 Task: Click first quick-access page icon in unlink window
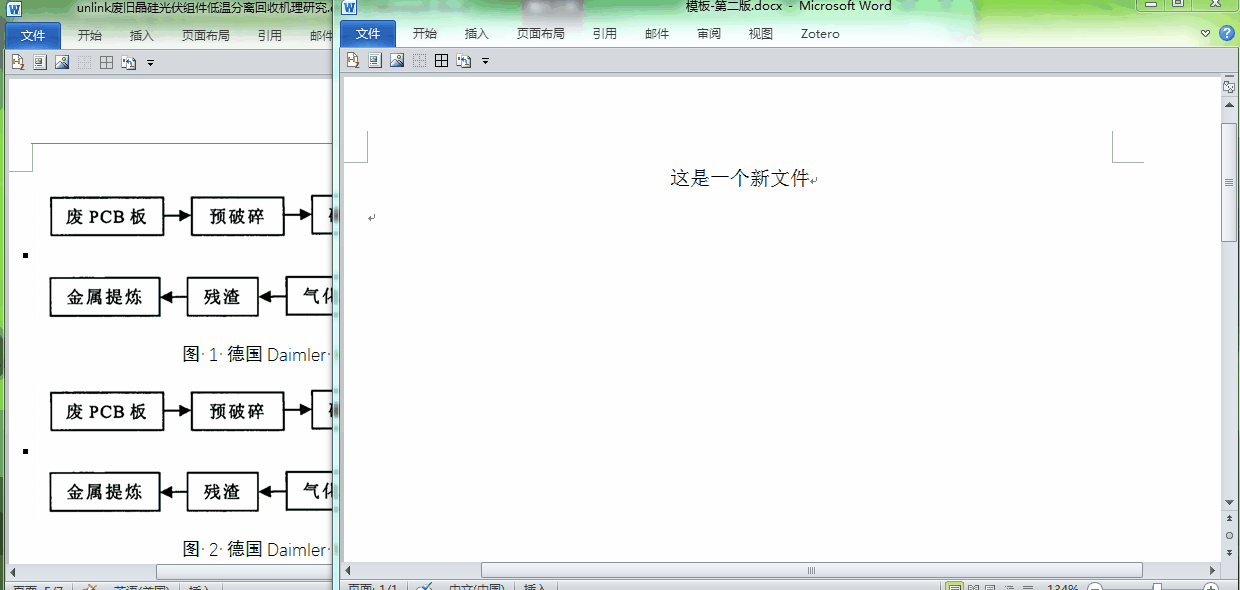point(17,63)
